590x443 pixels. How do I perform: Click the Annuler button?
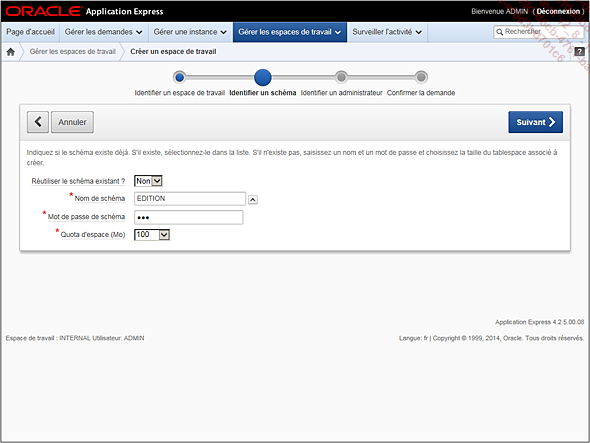(72, 122)
